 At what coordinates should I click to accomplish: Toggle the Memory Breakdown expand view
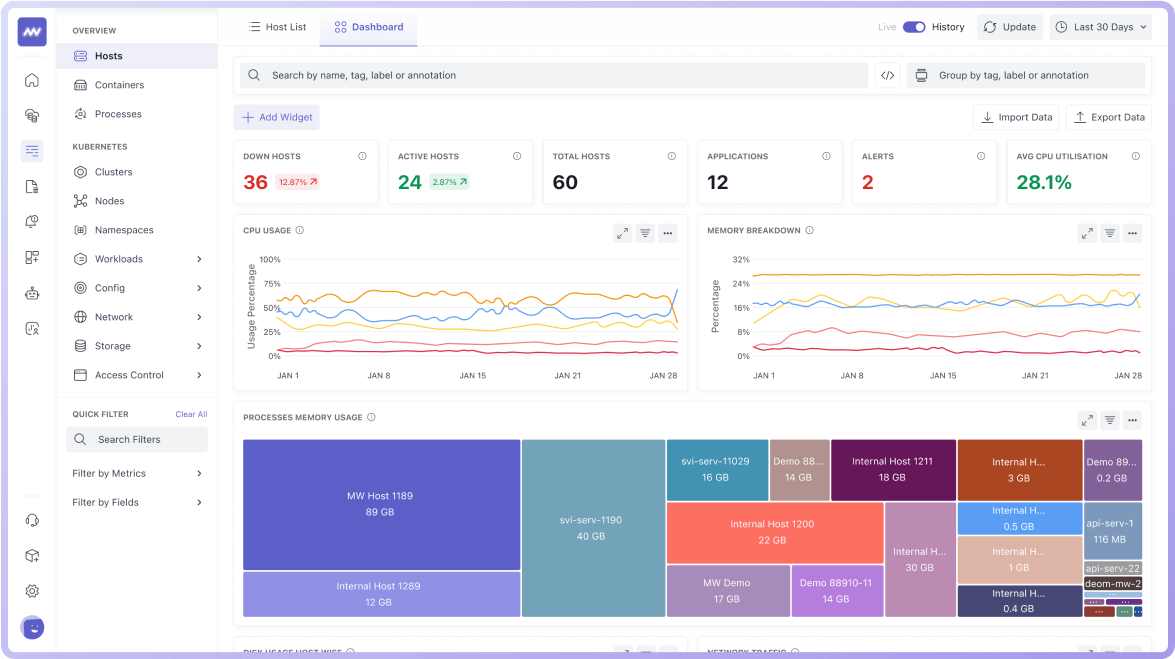(1087, 232)
